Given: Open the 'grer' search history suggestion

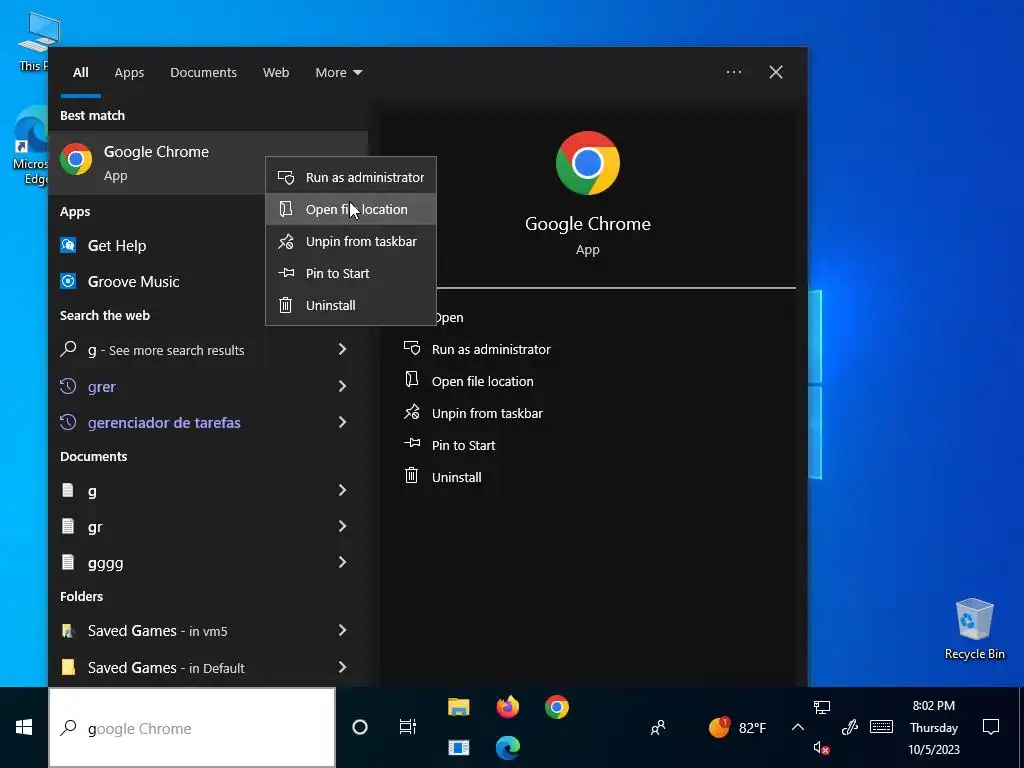Looking at the screenshot, I should pyautogui.click(x=101, y=387).
